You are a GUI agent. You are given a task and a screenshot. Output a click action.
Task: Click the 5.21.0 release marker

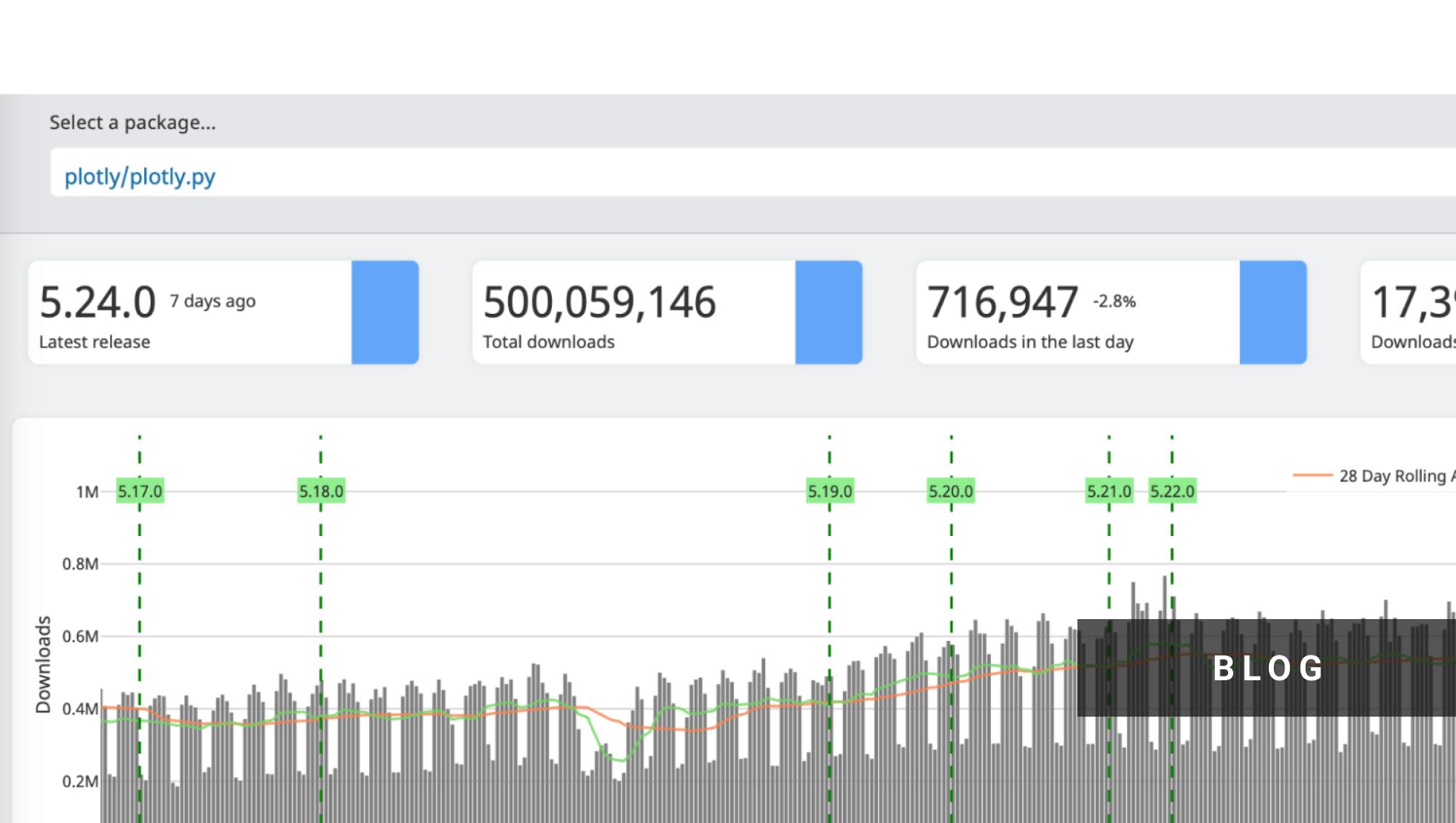[1109, 490]
